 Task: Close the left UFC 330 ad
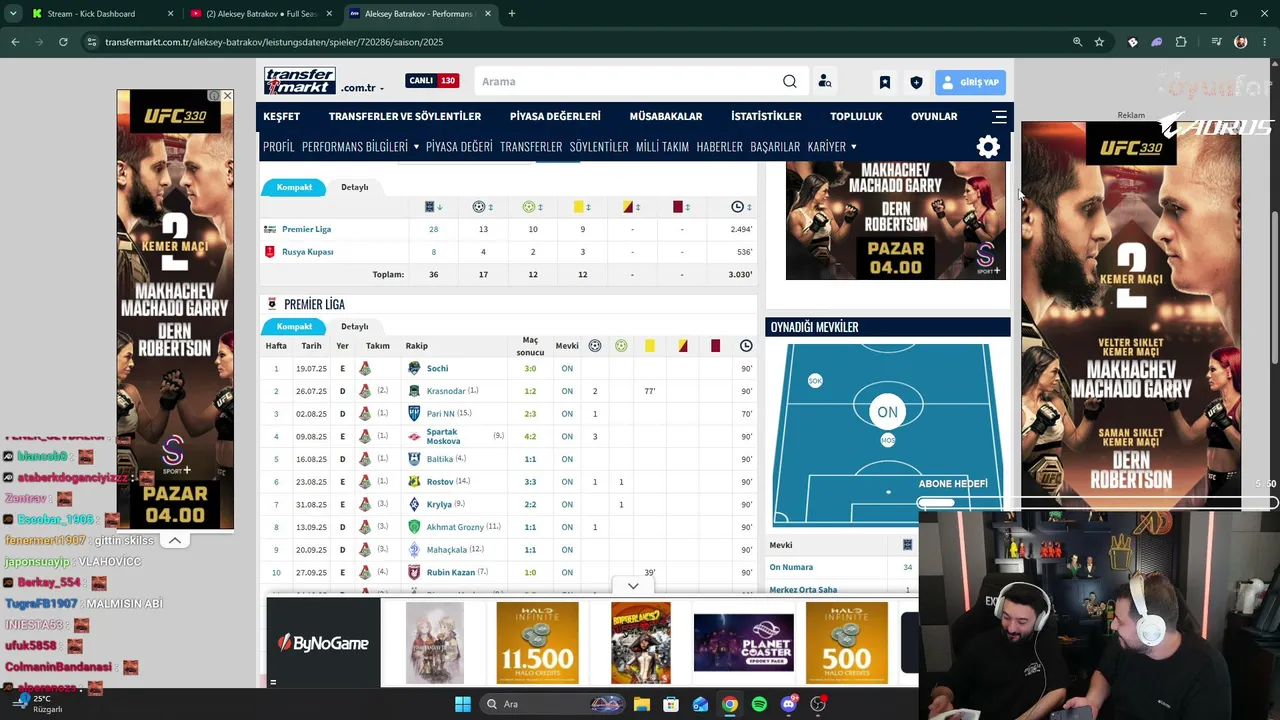point(227,96)
